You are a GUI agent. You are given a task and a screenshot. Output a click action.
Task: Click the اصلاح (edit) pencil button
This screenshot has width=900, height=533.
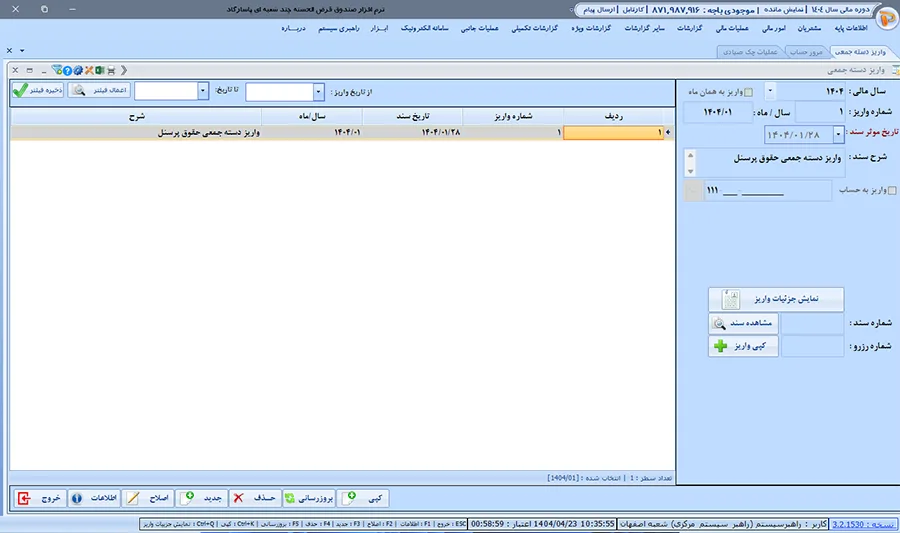pos(148,498)
